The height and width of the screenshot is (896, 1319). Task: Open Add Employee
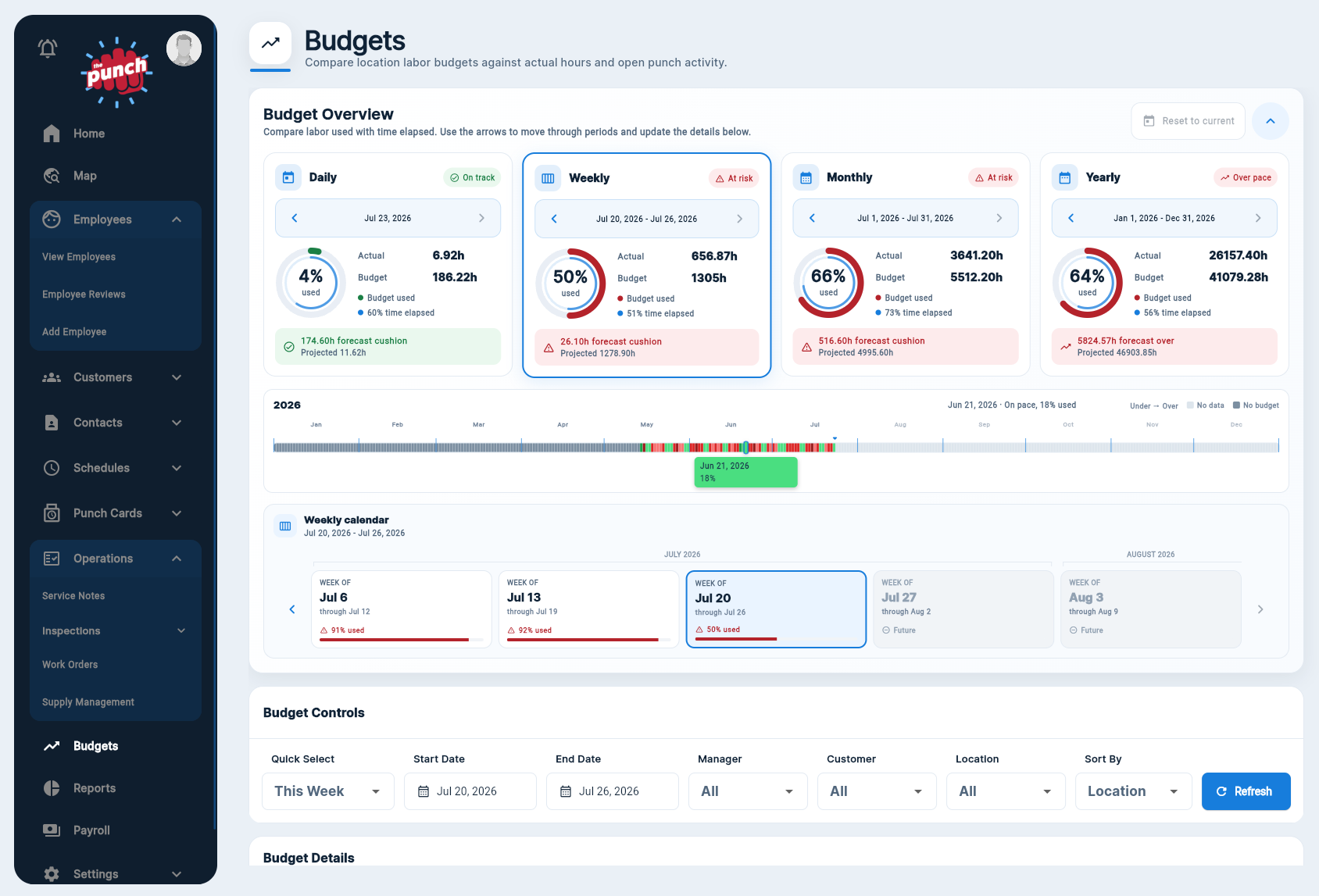pyautogui.click(x=74, y=332)
